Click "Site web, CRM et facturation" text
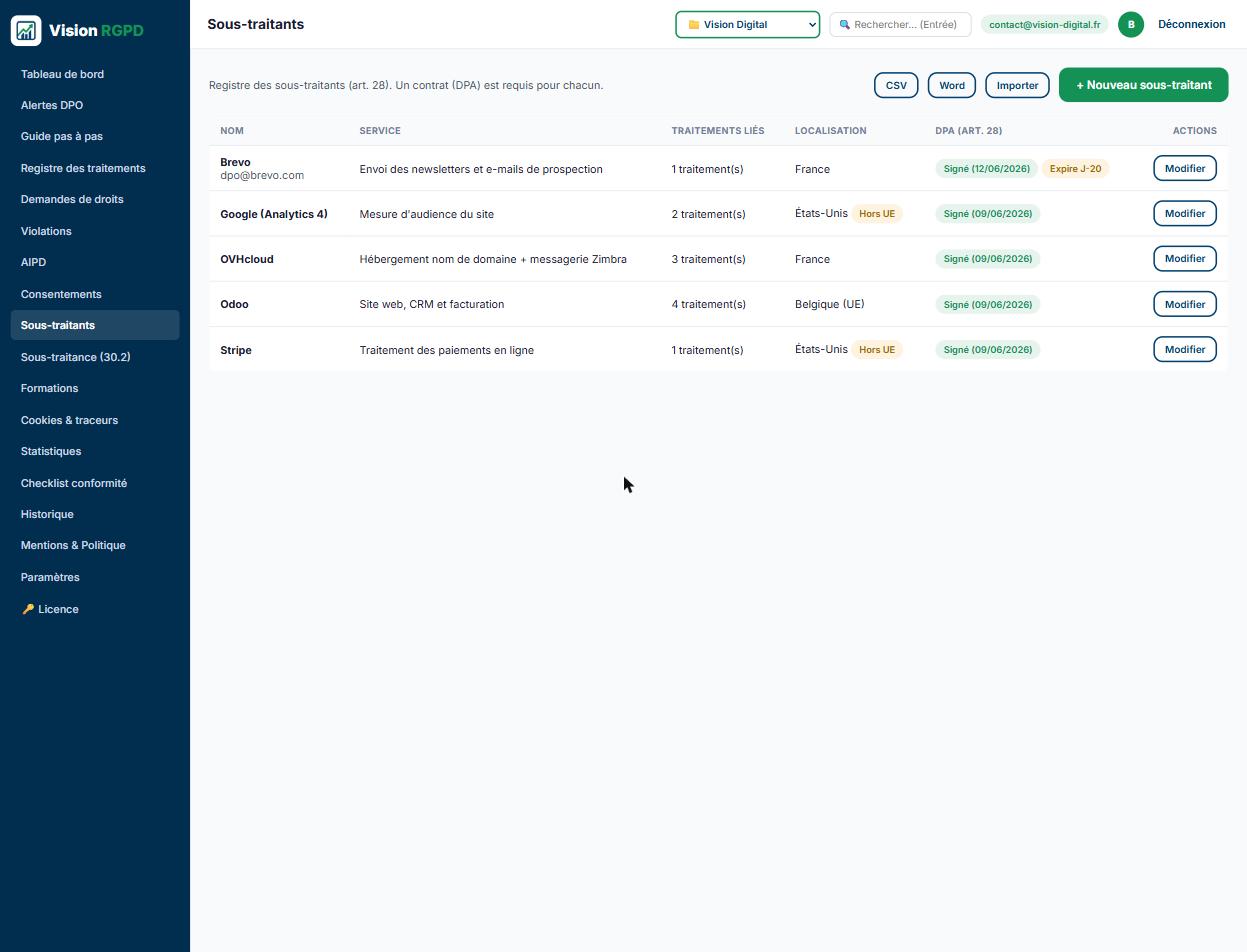The width and height of the screenshot is (1247, 952). click(x=432, y=304)
